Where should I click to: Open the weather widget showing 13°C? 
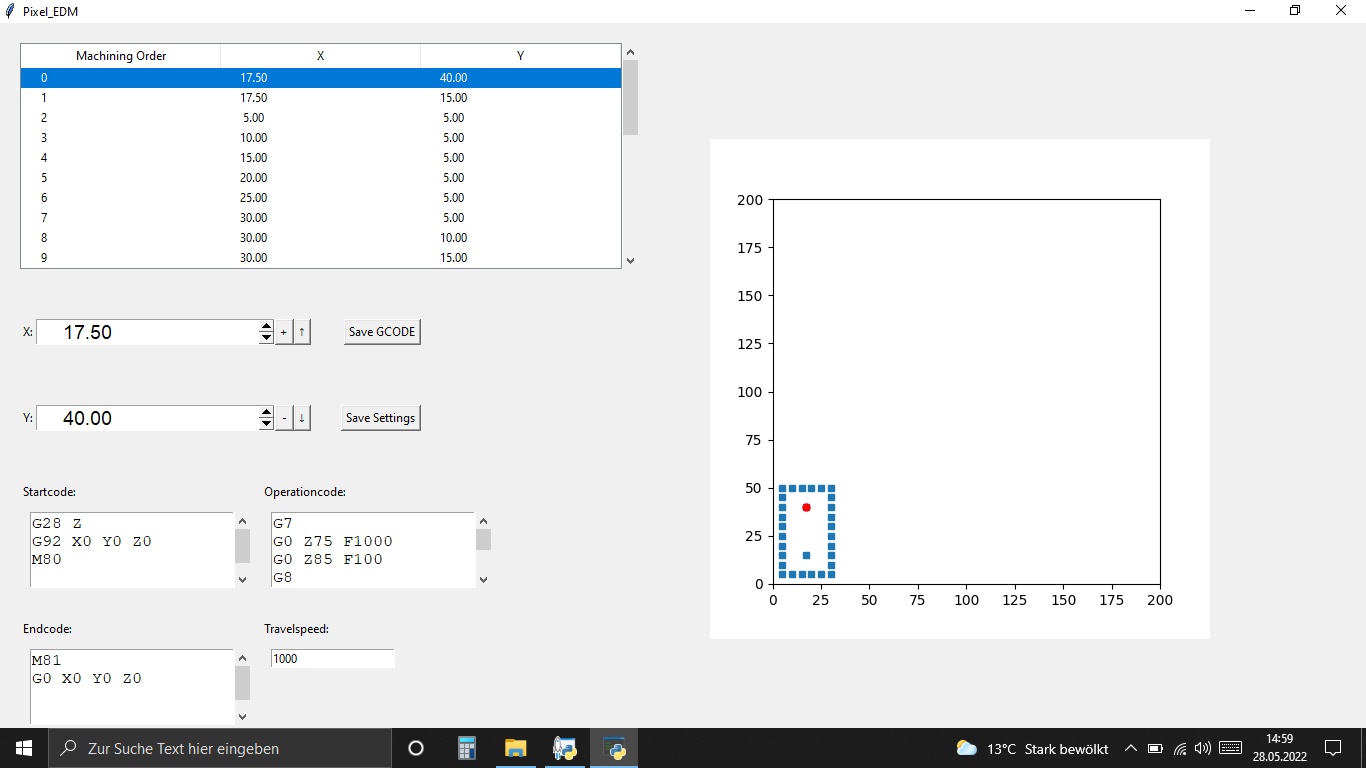1032,748
